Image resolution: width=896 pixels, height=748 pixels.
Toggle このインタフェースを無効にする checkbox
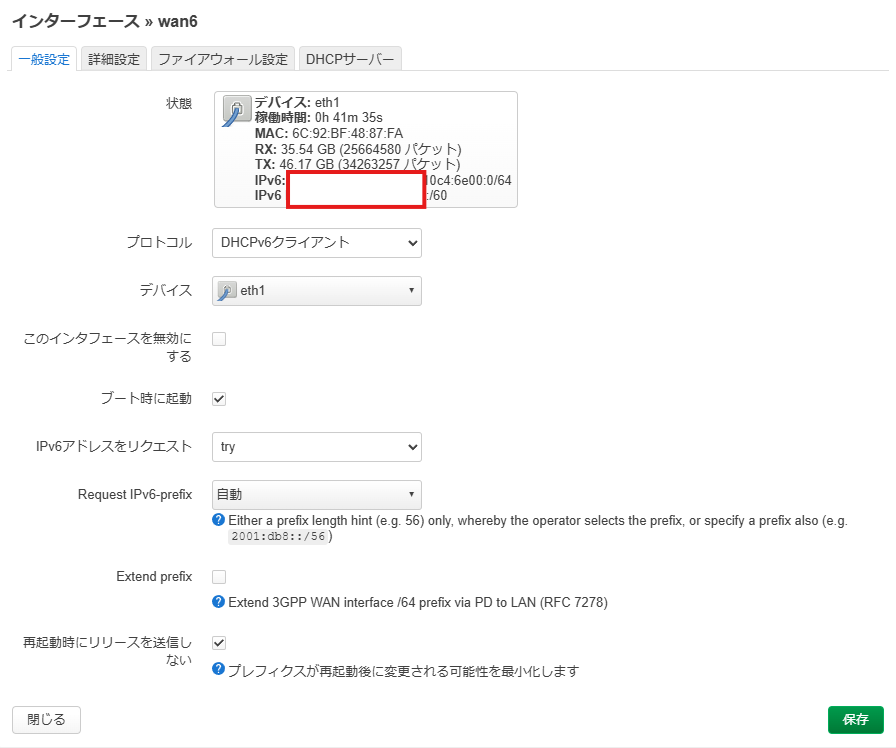pyautogui.click(x=219, y=339)
